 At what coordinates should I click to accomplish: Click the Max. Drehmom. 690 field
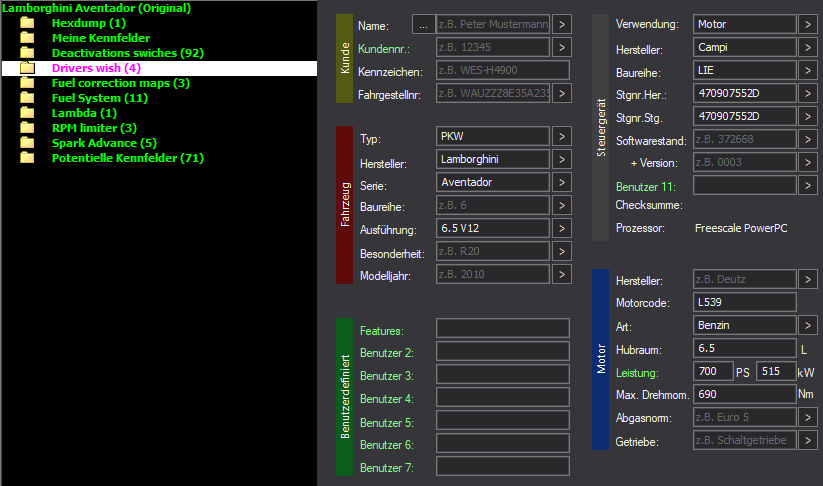point(744,394)
